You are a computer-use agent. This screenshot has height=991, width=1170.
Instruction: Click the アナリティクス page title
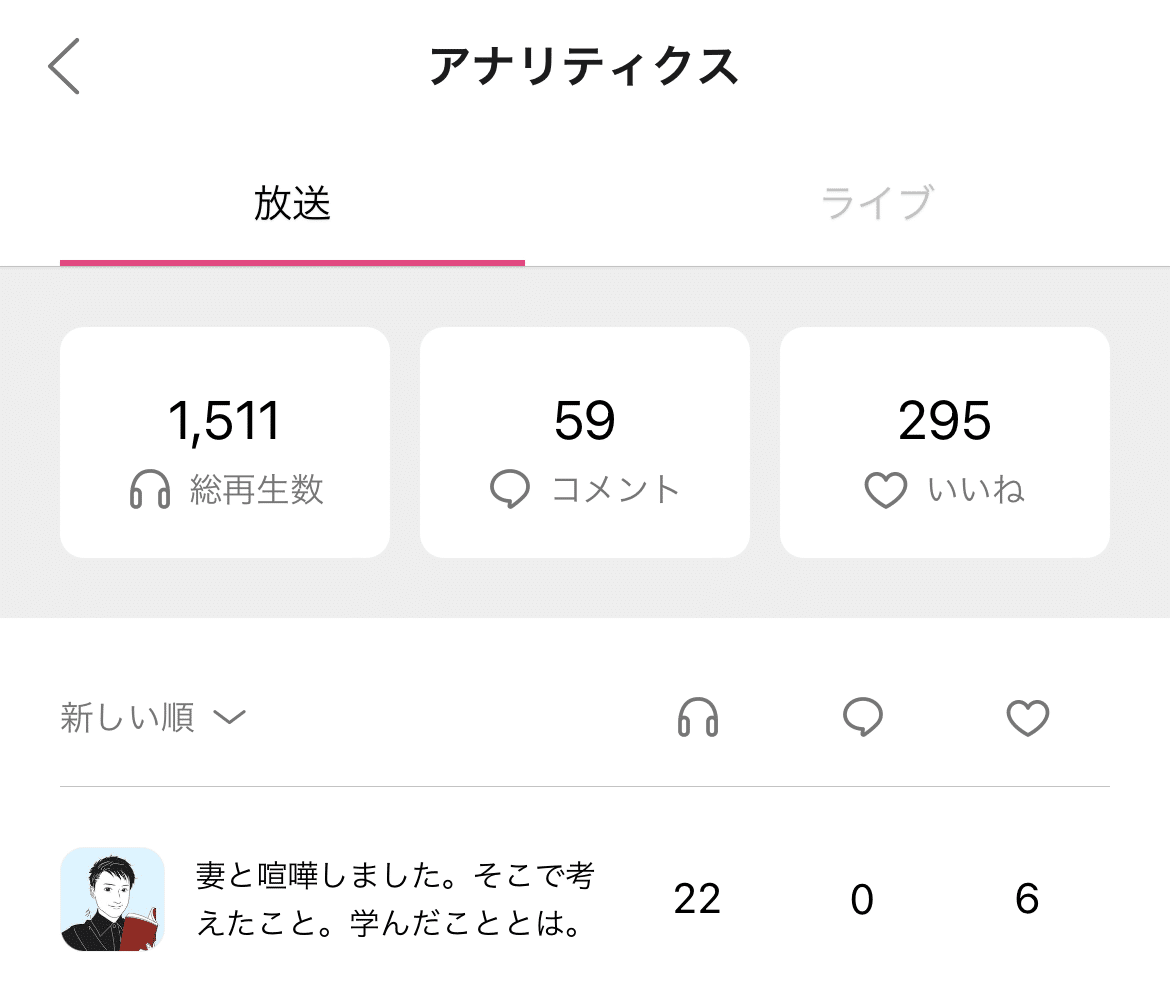584,67
